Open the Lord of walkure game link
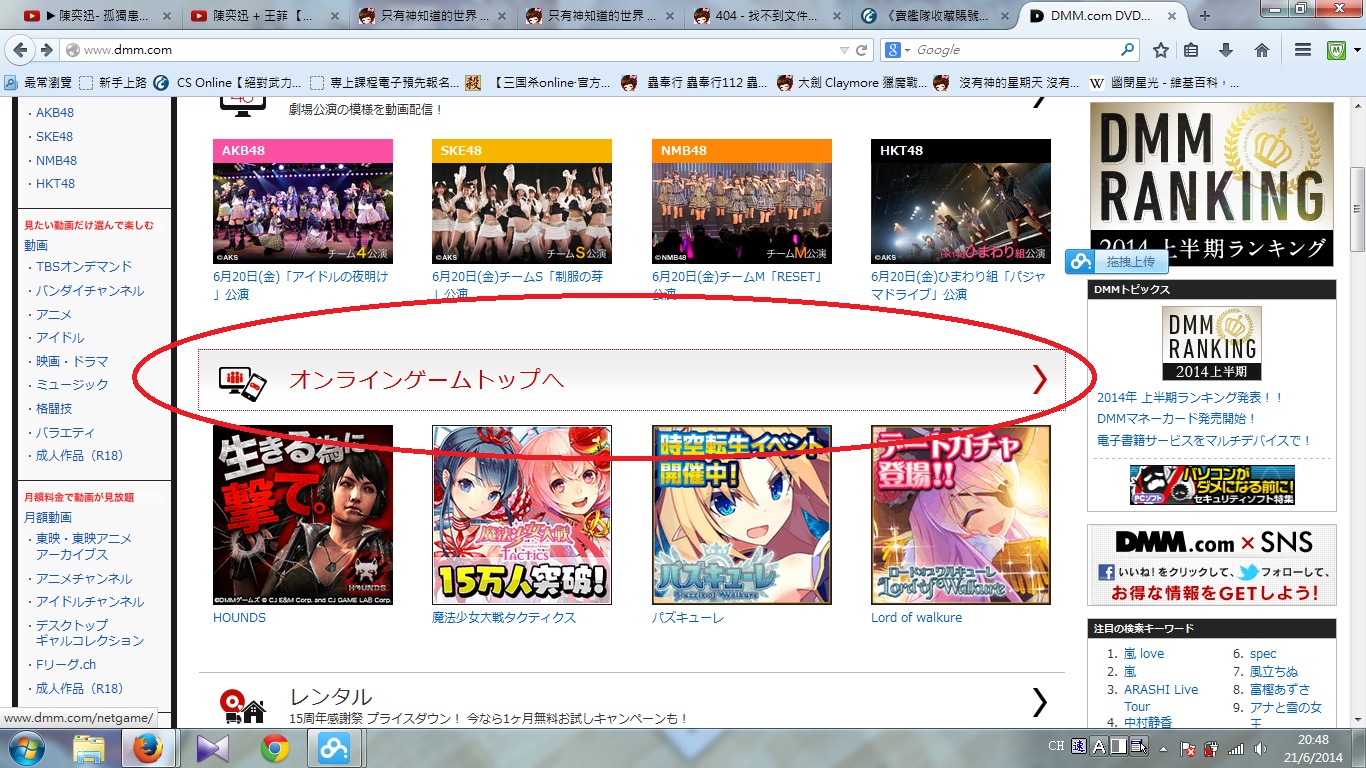1366x768 pixels. [916, 618]
